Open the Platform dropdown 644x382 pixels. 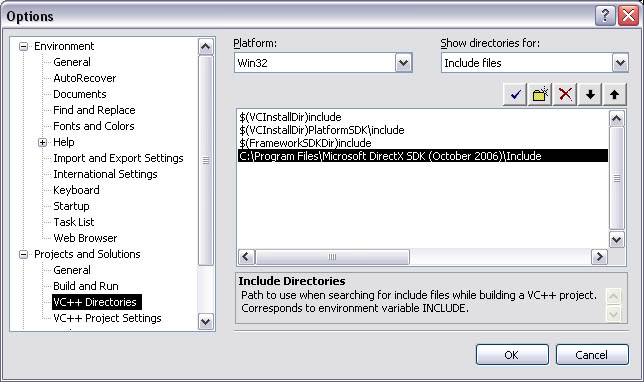[x=404, y=63]
